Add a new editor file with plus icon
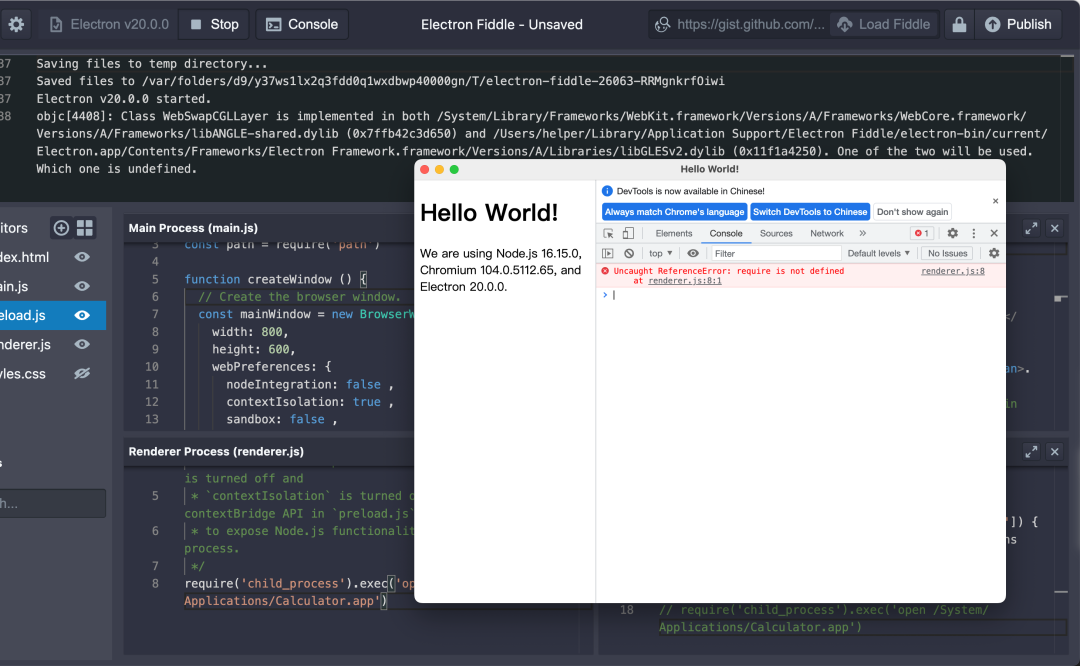1080x666 pixels. (x=61, y=227)
